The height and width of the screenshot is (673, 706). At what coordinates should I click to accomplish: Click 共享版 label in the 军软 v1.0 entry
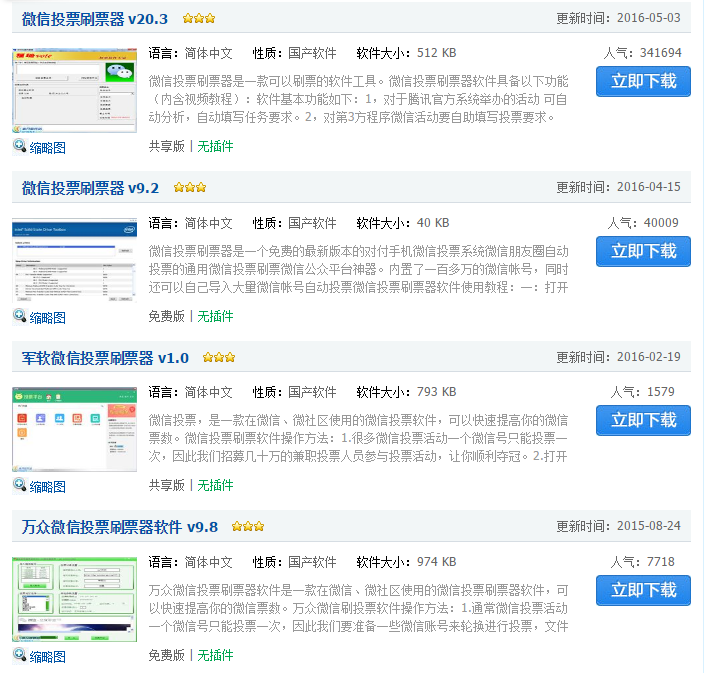point(167,485)
